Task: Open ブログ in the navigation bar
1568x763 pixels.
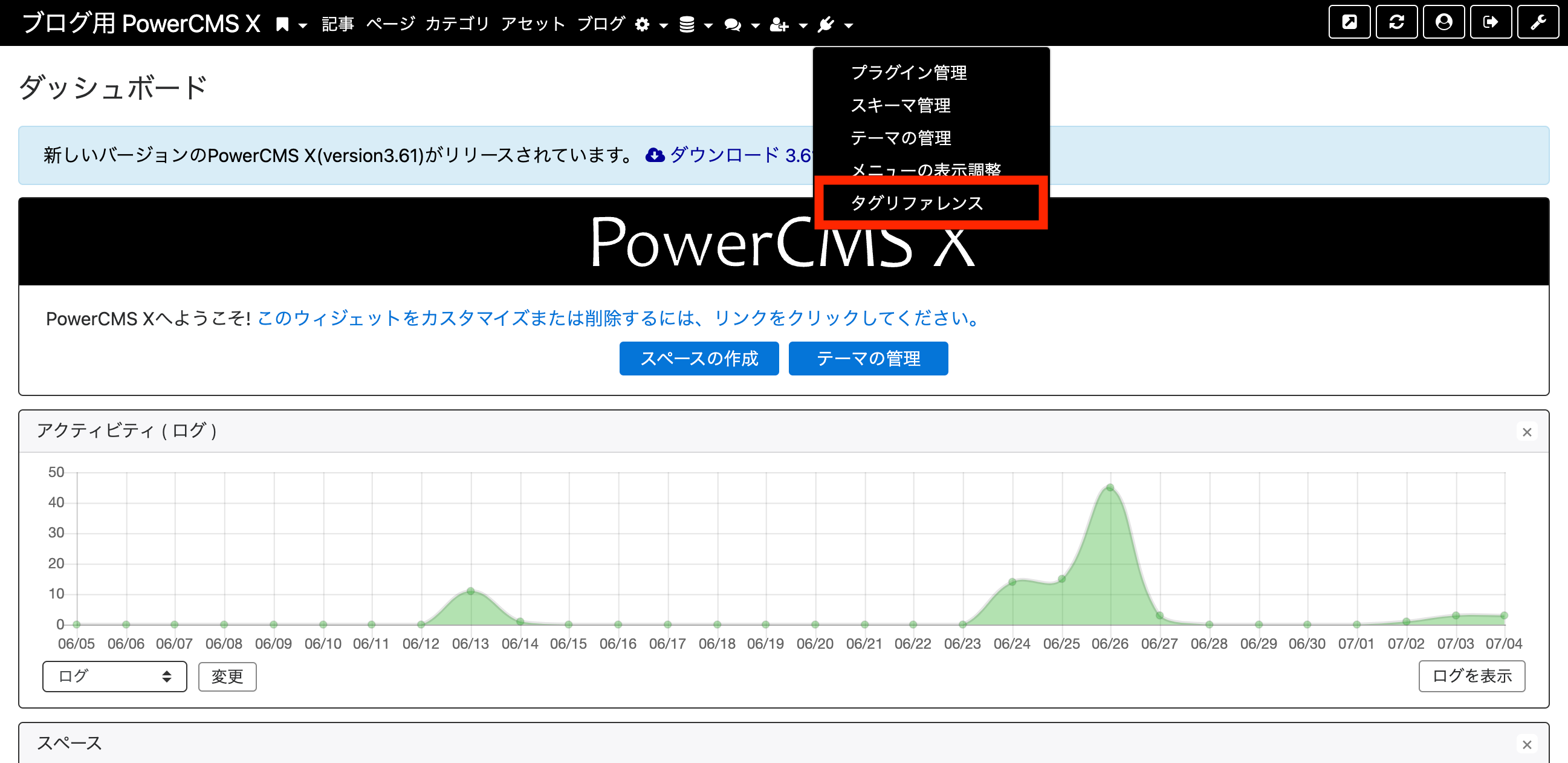Action: point(601,24)
